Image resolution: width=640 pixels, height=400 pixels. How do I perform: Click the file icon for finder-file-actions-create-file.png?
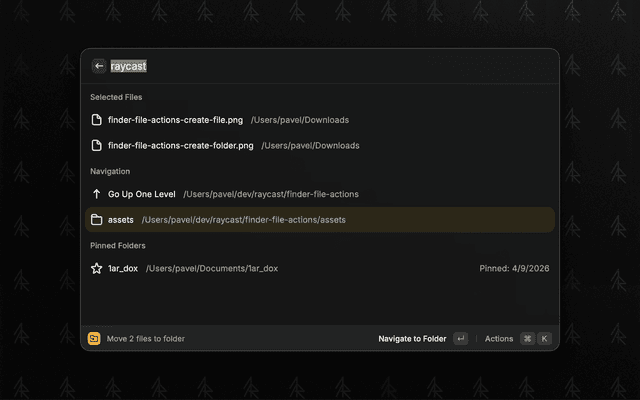(97, 120)
